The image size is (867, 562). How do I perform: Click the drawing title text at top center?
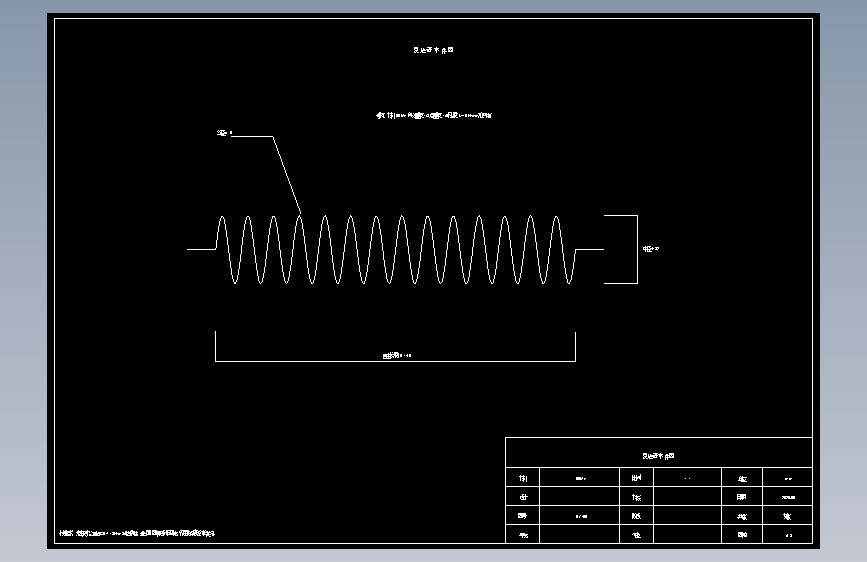pos(433,50)
